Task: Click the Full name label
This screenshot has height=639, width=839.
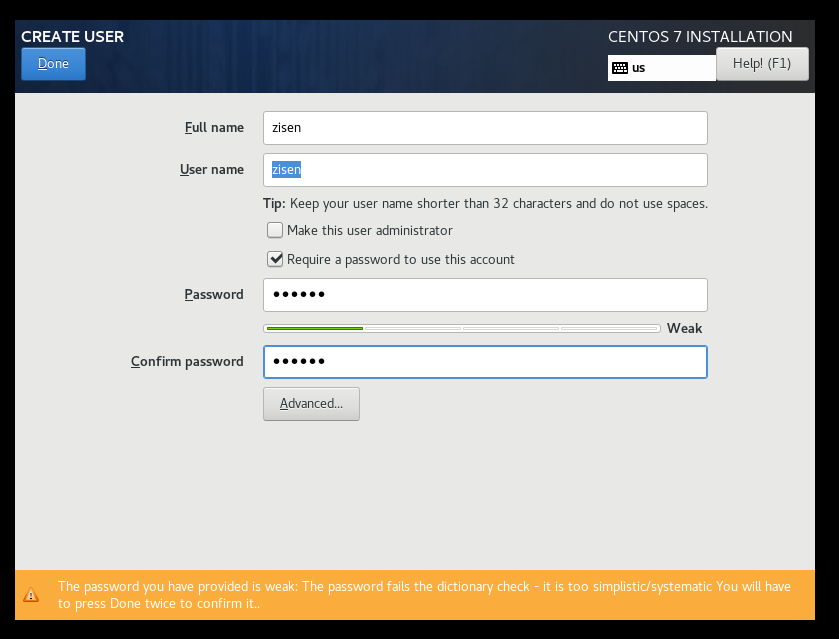Action: (214, 127)
